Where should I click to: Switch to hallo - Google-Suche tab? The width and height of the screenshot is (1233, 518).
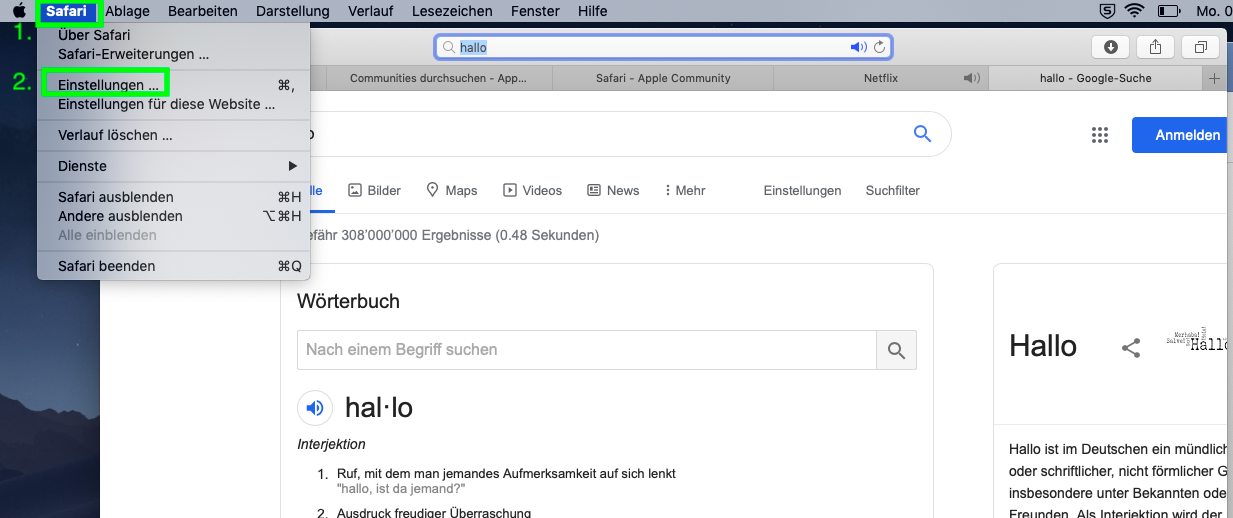(1095, 78)
